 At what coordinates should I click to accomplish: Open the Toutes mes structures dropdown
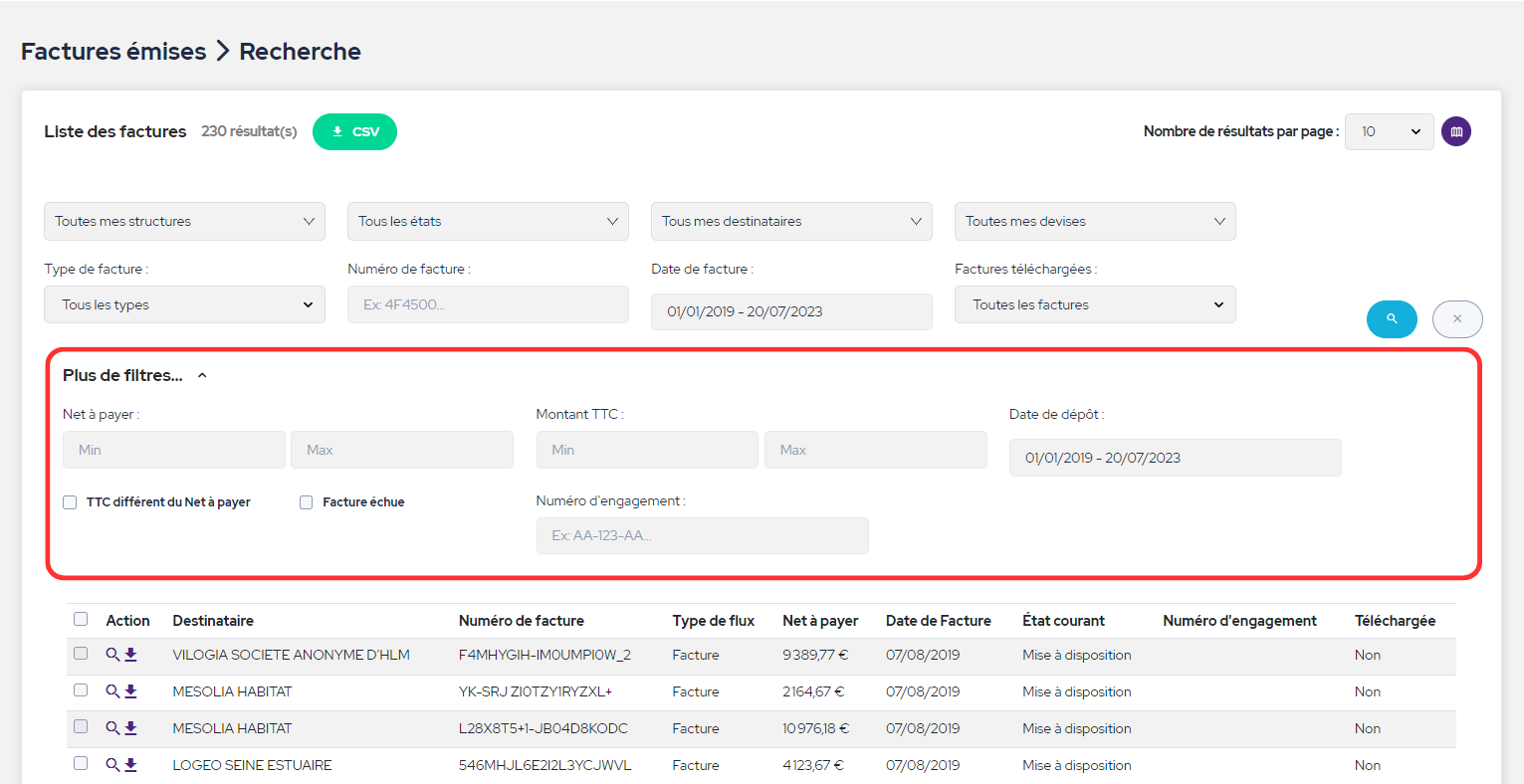tap(184, 221)
